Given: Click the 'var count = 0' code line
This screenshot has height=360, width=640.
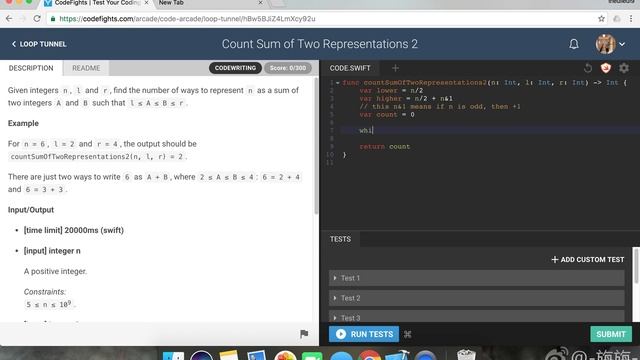Looking at the screenshot, I should (387, 115).
